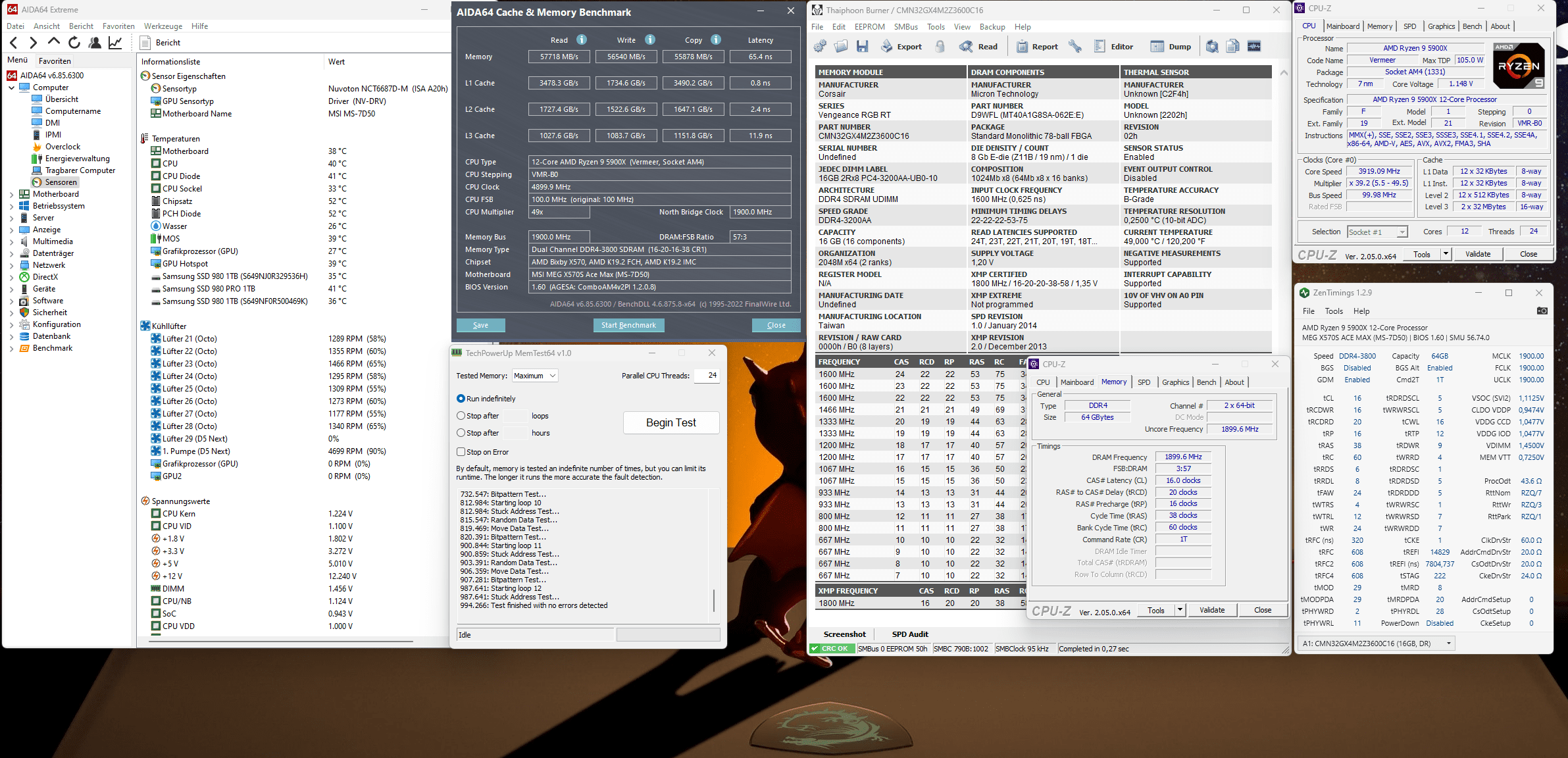The height and width of the screenshot is (758, 1568).
Task: Open Dump view in Thaiphoon toolbar
Action: pos(1171,46)
